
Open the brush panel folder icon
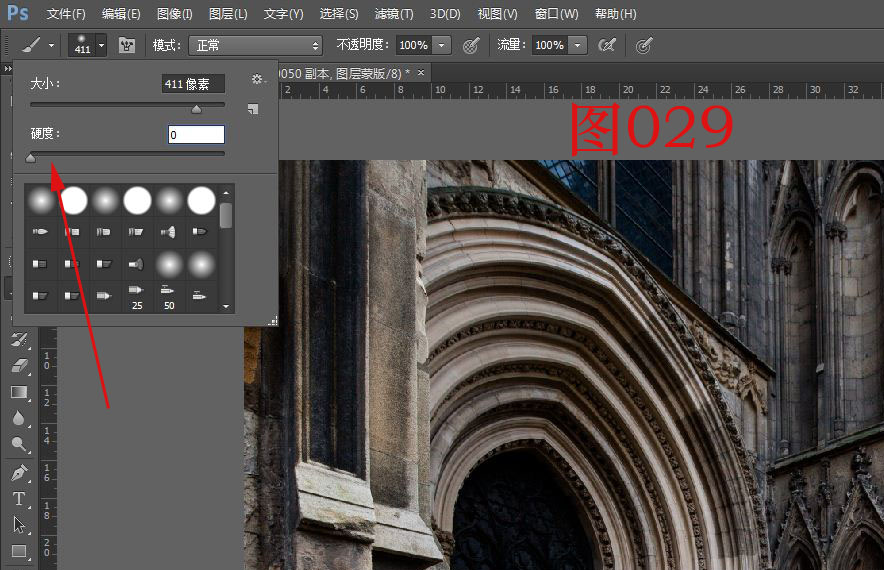(127, 45)
